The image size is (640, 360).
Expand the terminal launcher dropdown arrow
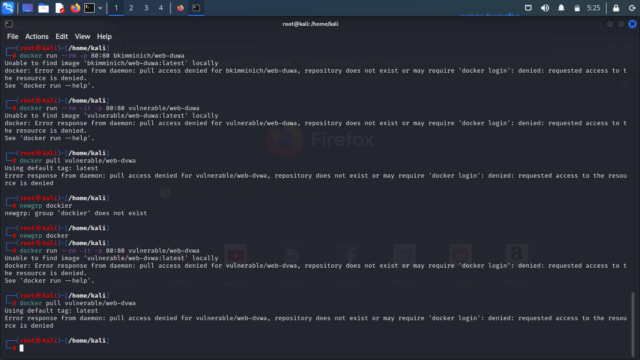[100, 8]
